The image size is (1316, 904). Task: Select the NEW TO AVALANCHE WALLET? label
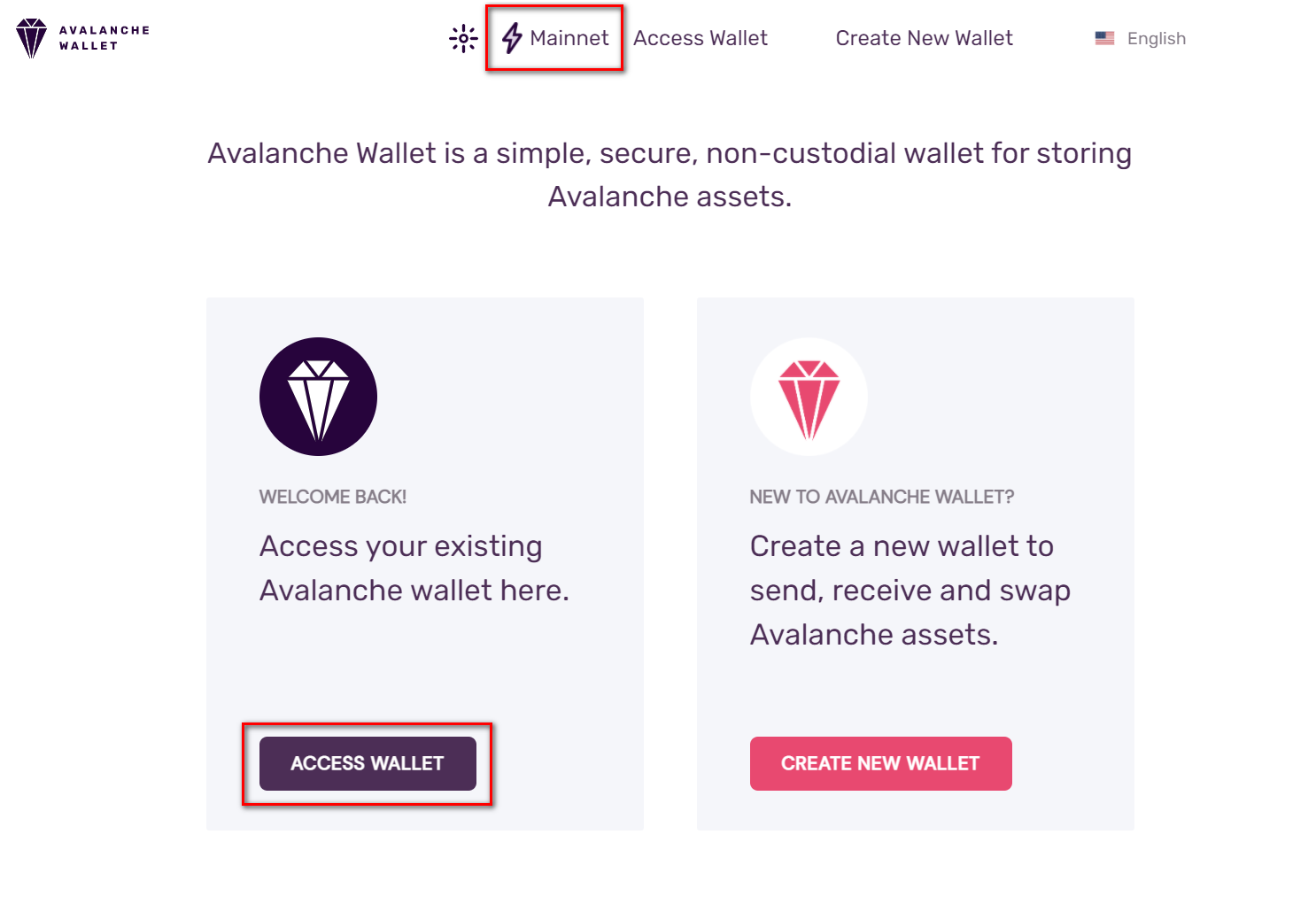coord(882,497)
